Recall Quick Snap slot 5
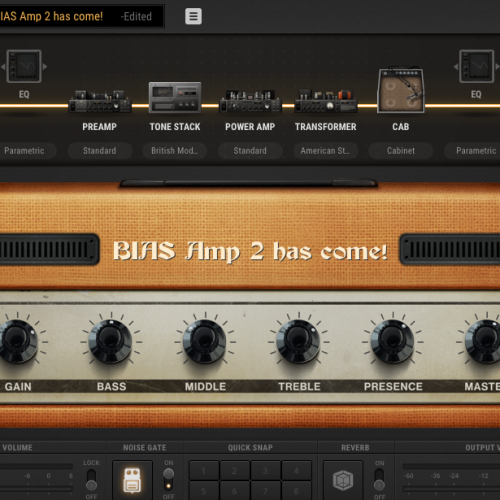The image size is (500, 500). [204, 490]
